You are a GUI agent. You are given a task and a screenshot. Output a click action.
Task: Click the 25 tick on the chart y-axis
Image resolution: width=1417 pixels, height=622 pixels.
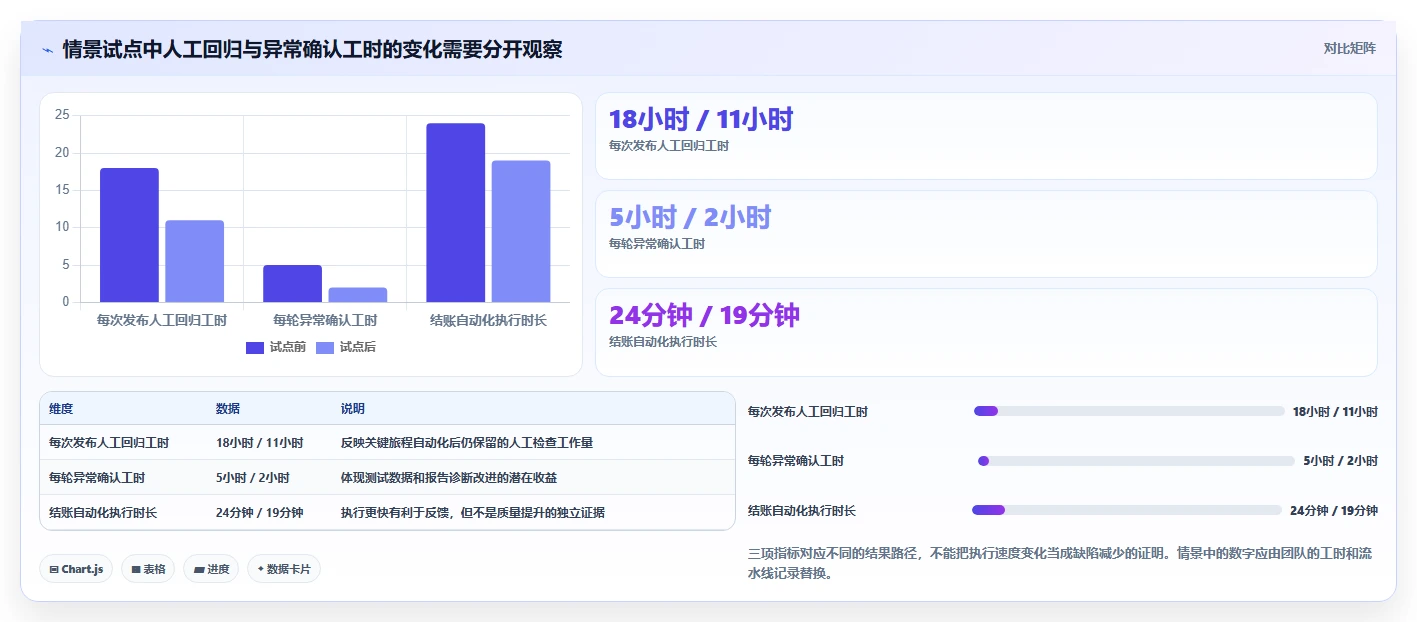62,115
